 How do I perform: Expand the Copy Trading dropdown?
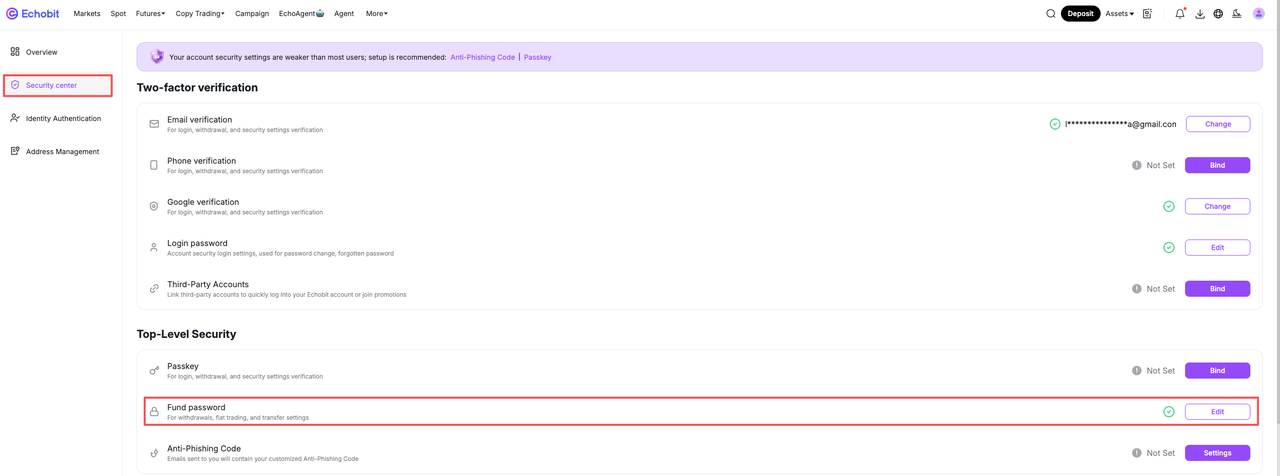coord(200,14)
